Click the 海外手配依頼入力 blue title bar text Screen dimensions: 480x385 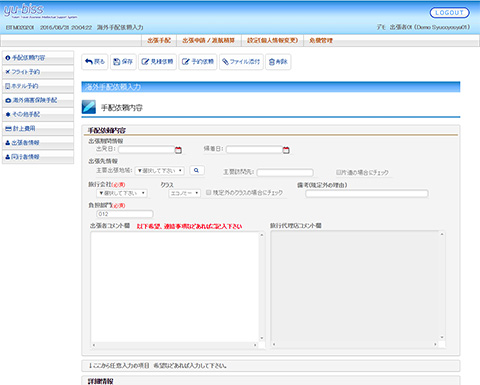tap(113, 87)
